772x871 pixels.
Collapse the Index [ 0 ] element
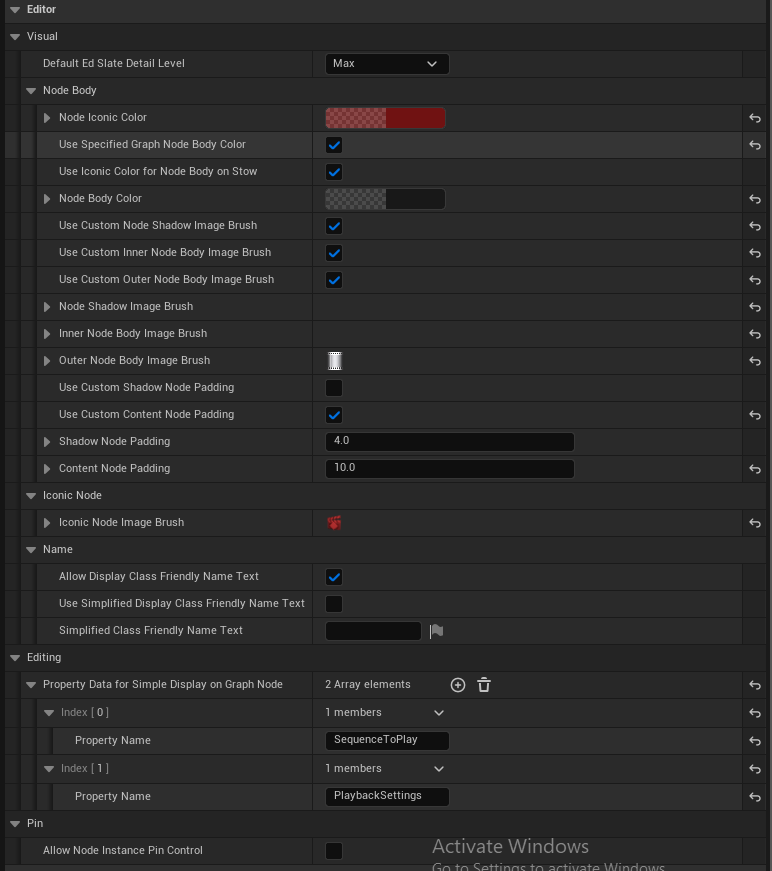[49, 713]
